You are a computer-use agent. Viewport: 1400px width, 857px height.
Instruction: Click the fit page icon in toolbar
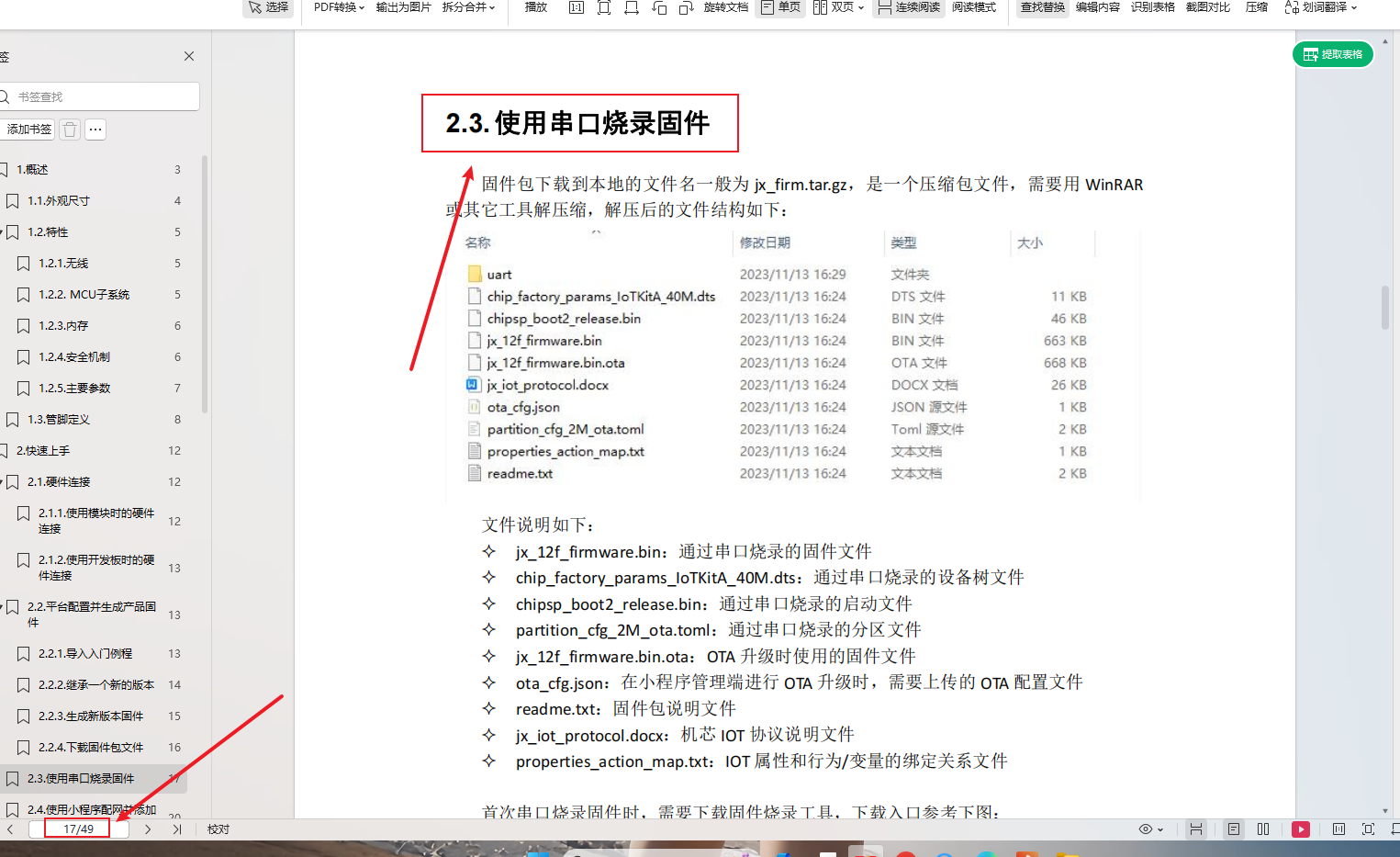[603, 7]
